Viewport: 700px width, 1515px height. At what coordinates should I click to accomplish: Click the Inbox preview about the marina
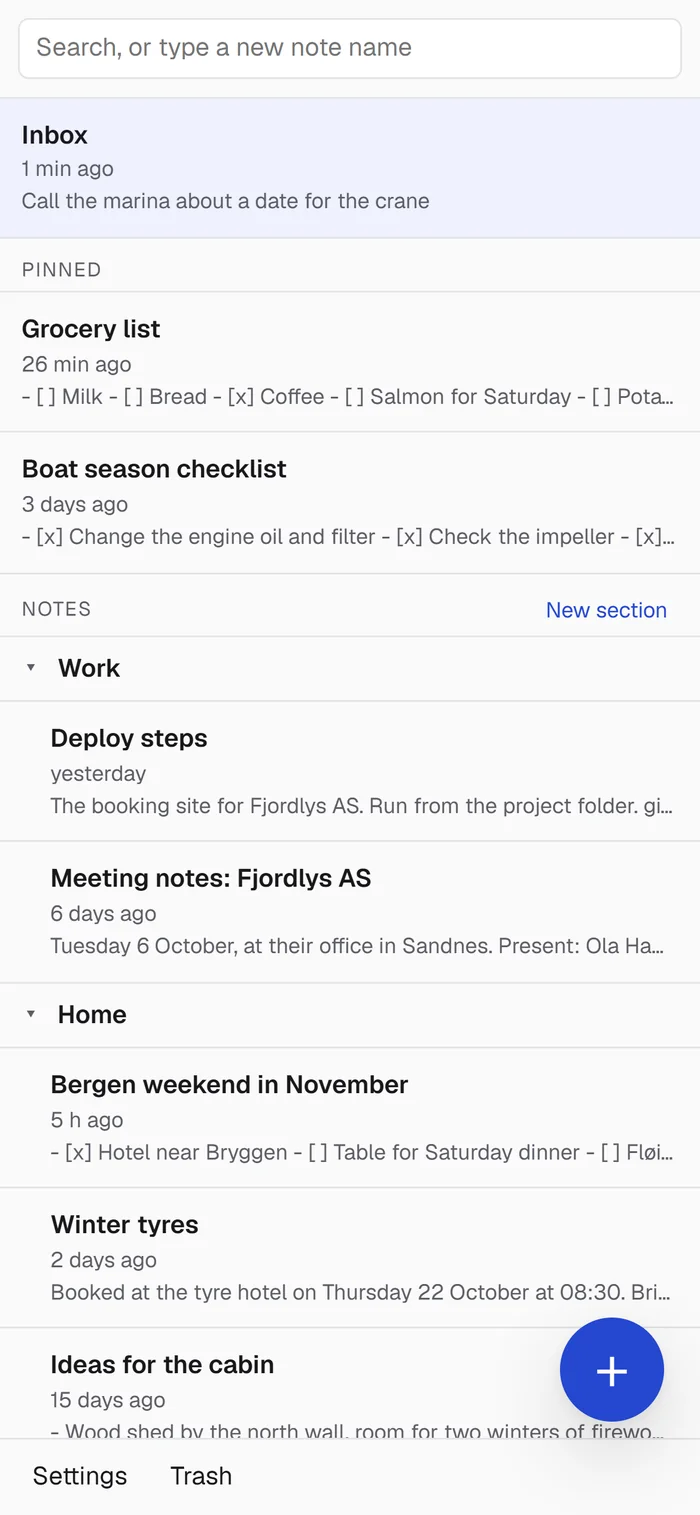(x=226, y=201)
